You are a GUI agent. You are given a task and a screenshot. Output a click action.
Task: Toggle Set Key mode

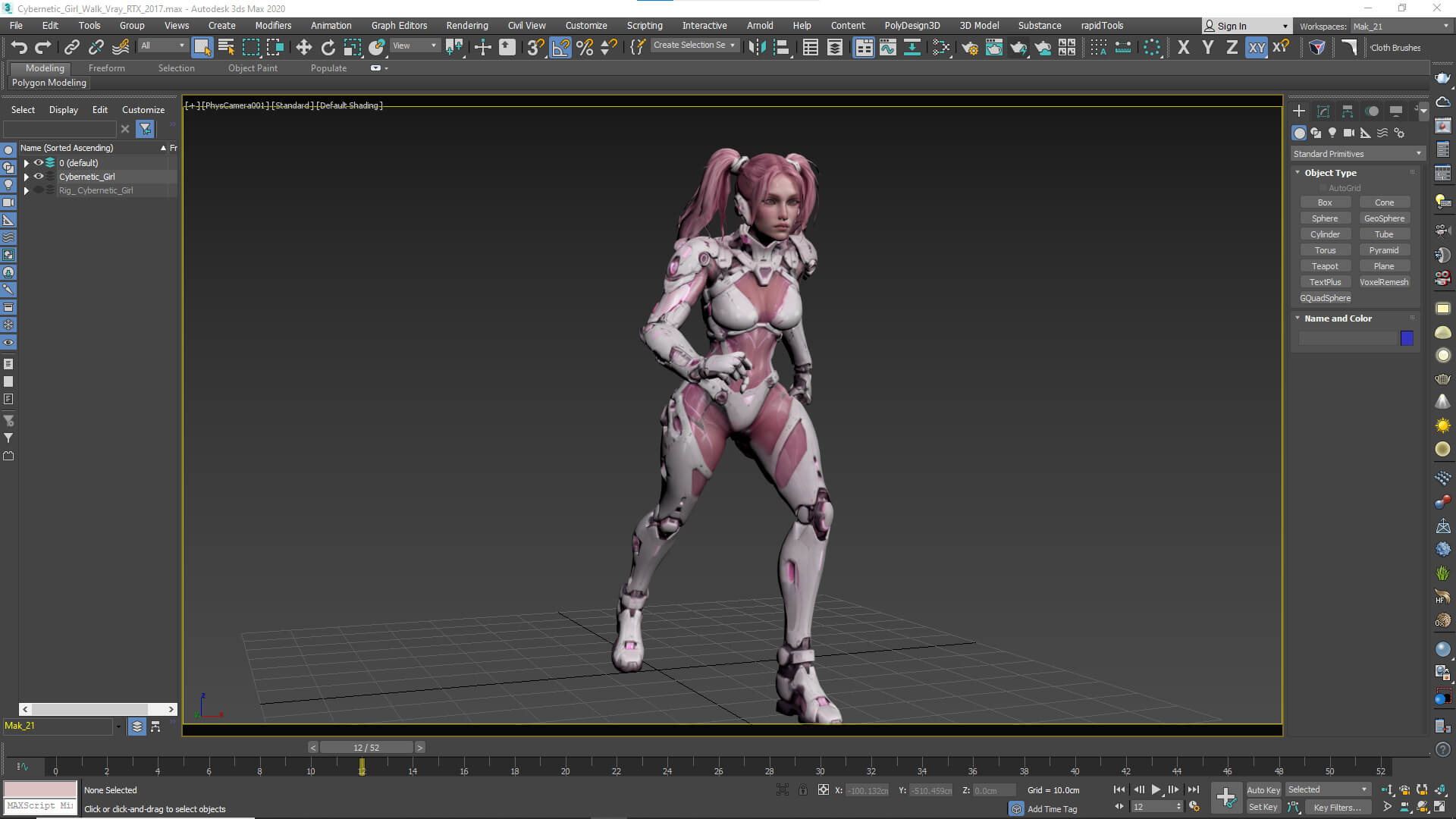(x=1263, y=807)
